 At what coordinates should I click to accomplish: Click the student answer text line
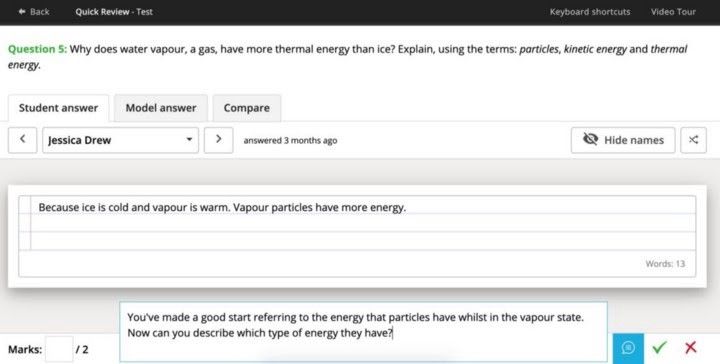[222, 207]
